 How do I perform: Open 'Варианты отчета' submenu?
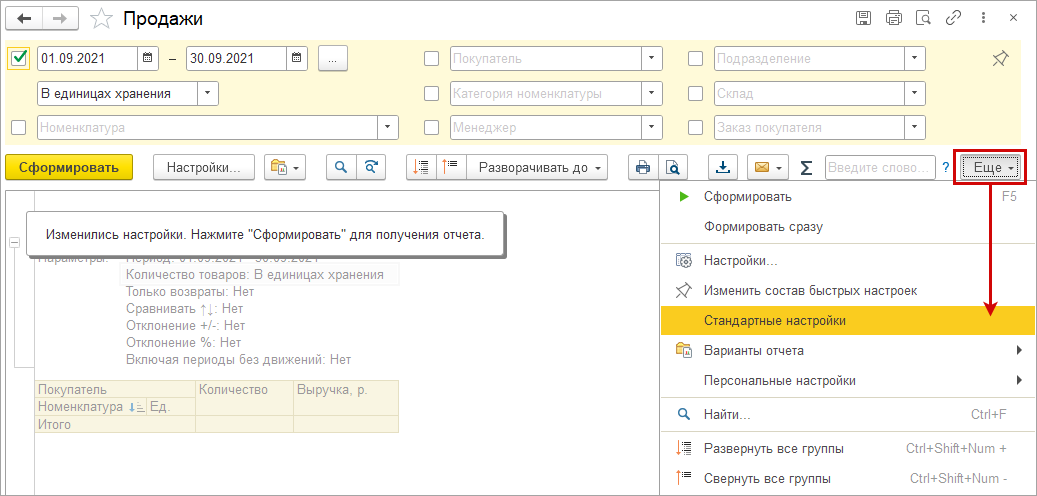pyautogui.click(x=753, y=351)
